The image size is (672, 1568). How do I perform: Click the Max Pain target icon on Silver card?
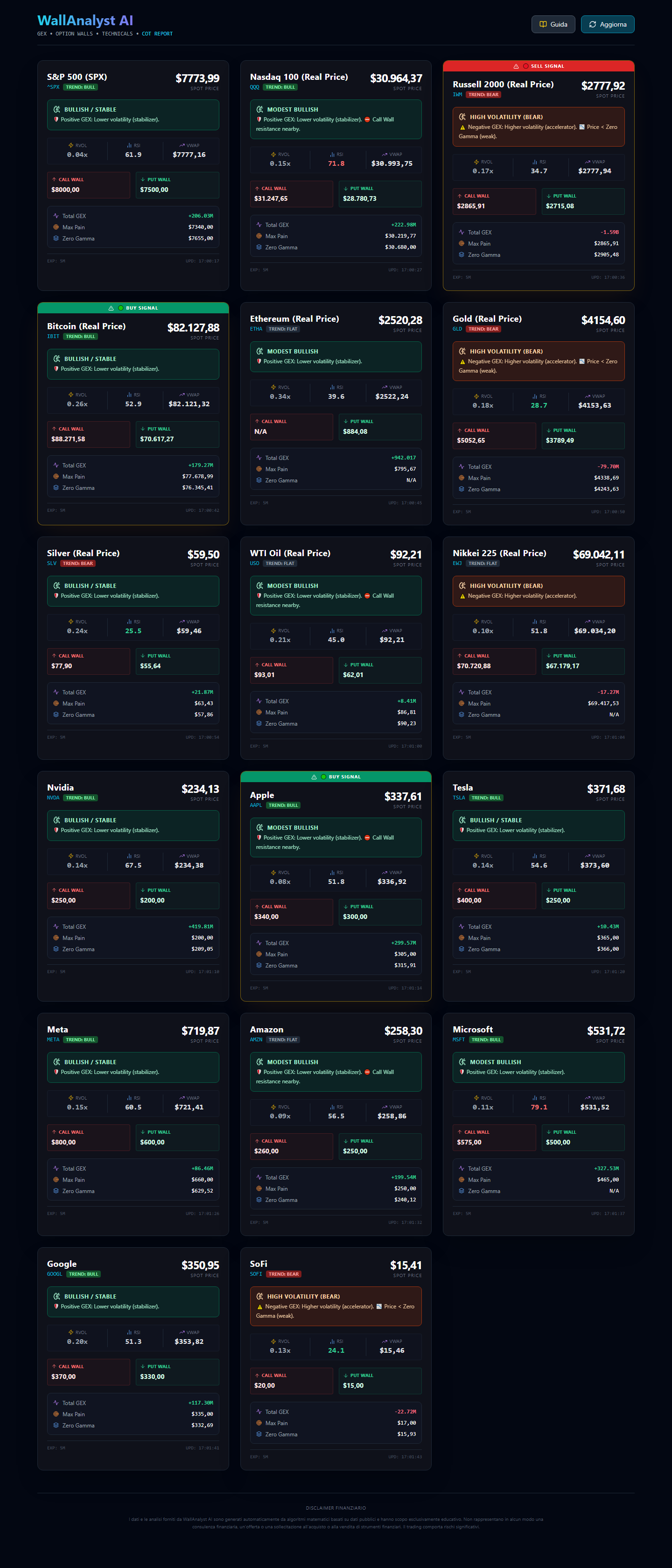coord(56,704)
